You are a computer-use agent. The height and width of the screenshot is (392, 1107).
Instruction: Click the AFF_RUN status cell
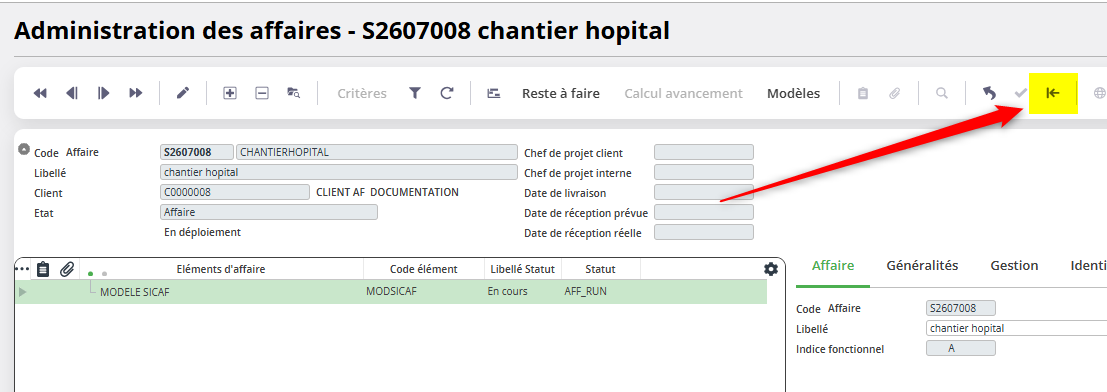click(586, 292)
